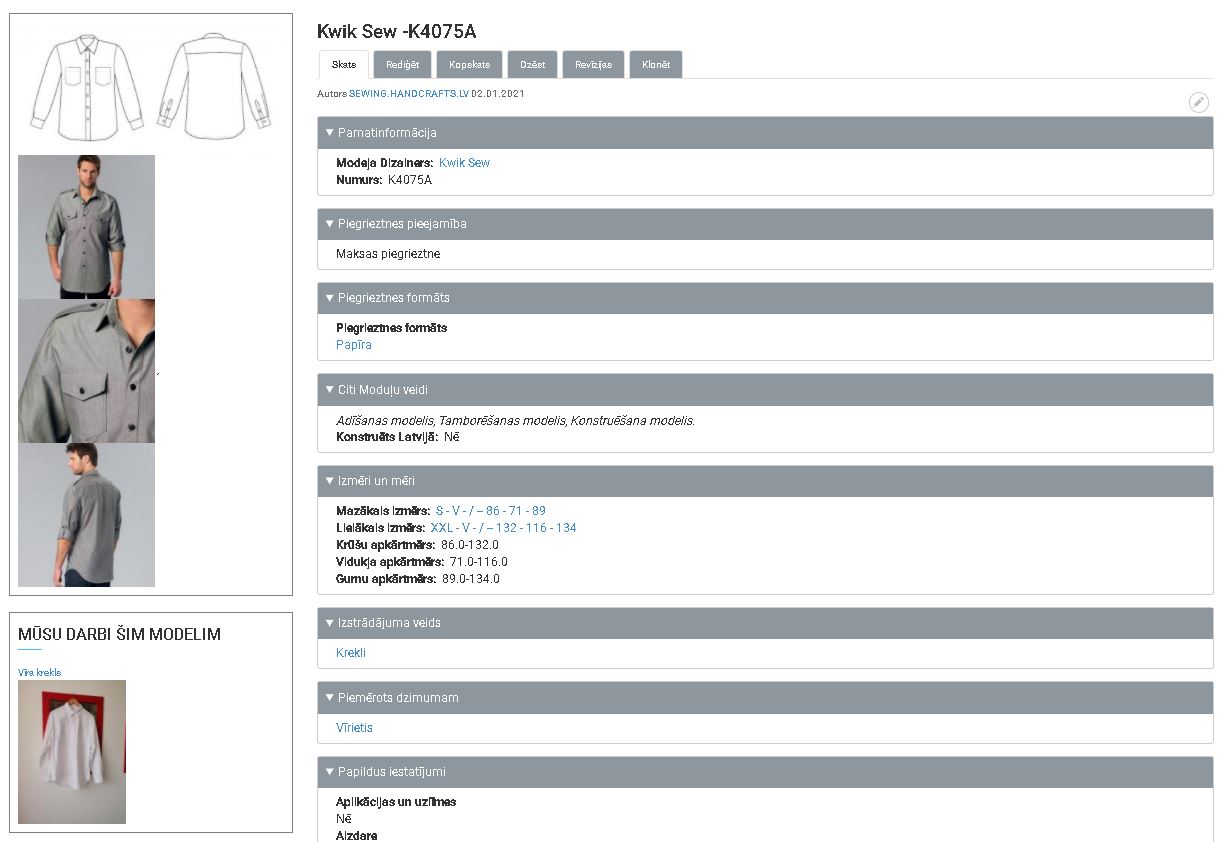
Task: Select the Dzēst tab
Action: pos(532,65)
